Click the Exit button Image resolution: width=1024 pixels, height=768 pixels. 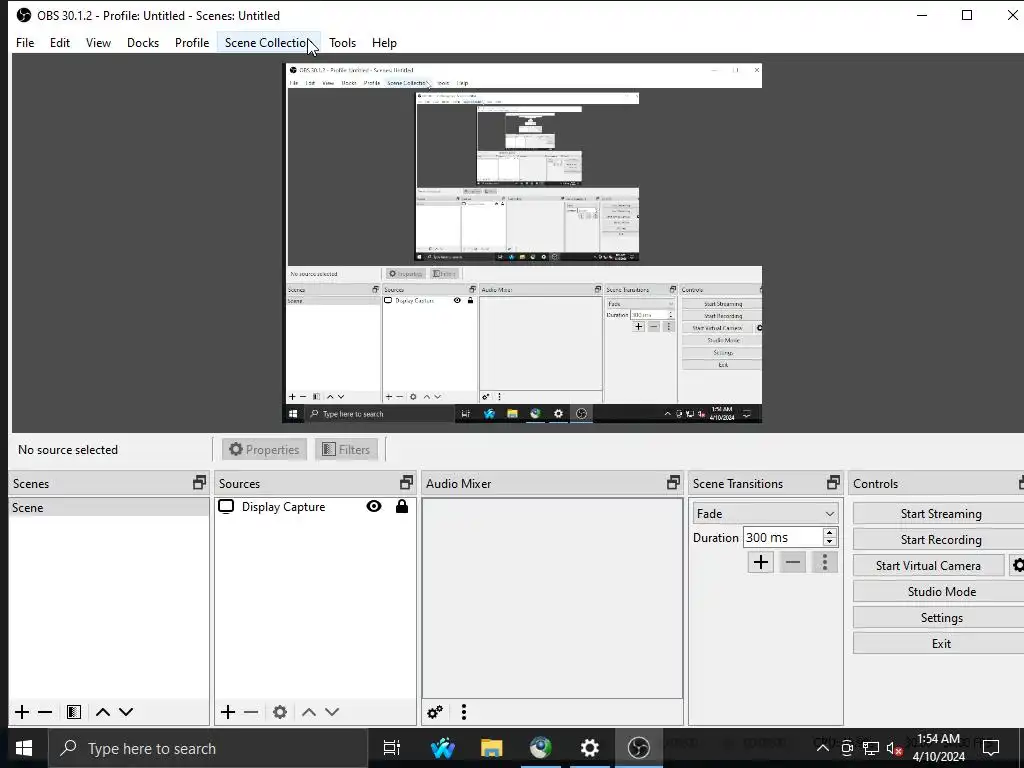(940, 643)
